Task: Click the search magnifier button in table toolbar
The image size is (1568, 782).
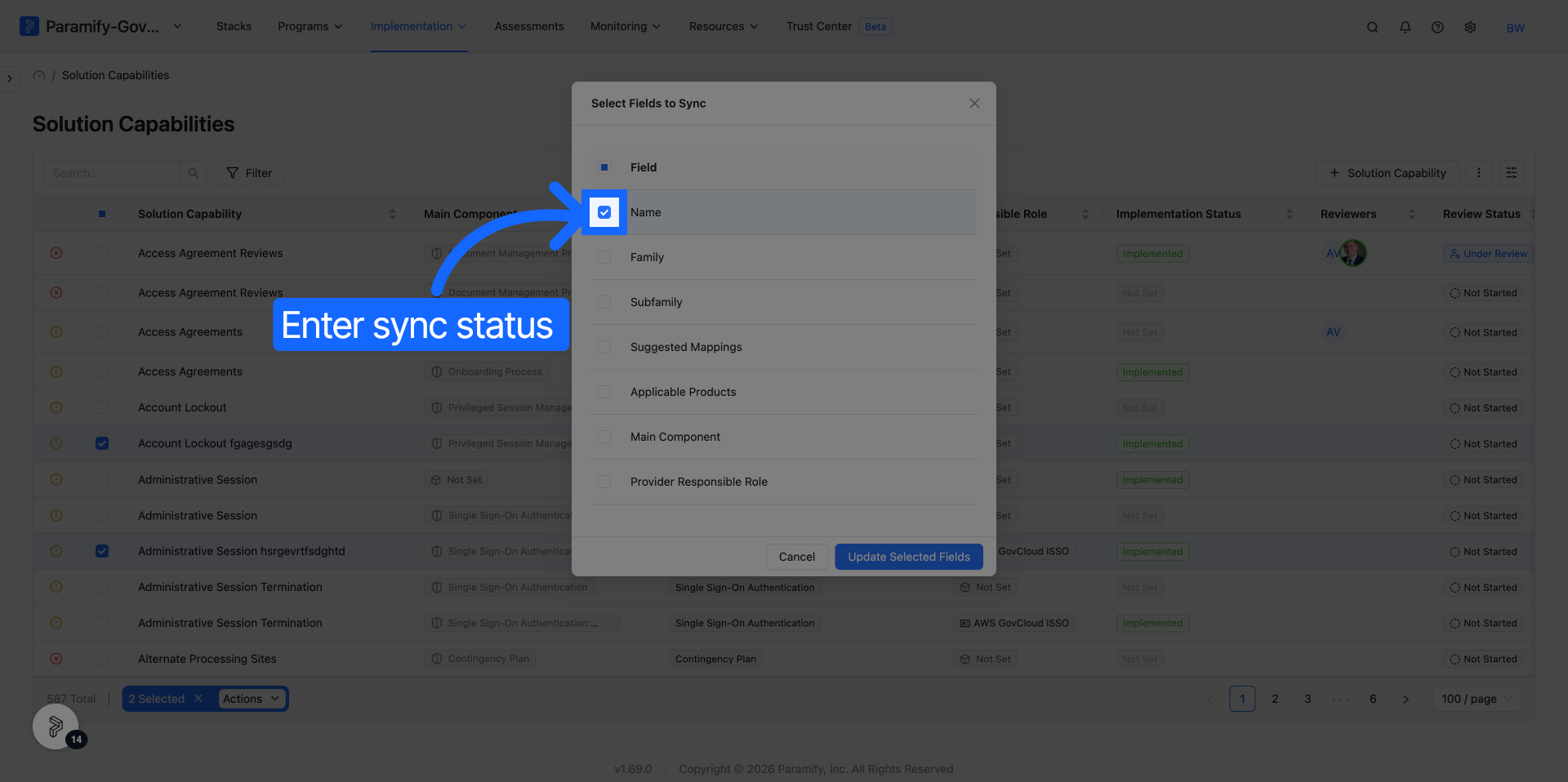Action: click(194, 173)
